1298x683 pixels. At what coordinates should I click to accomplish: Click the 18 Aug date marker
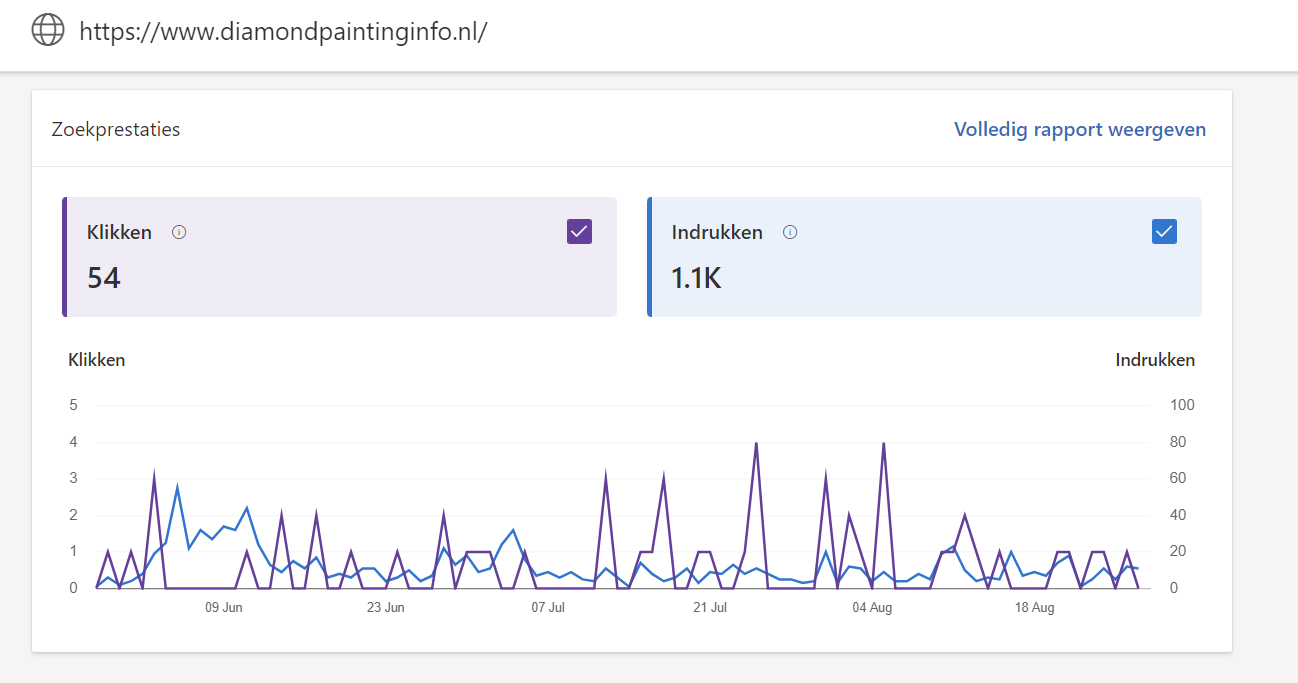[1034, 607]
